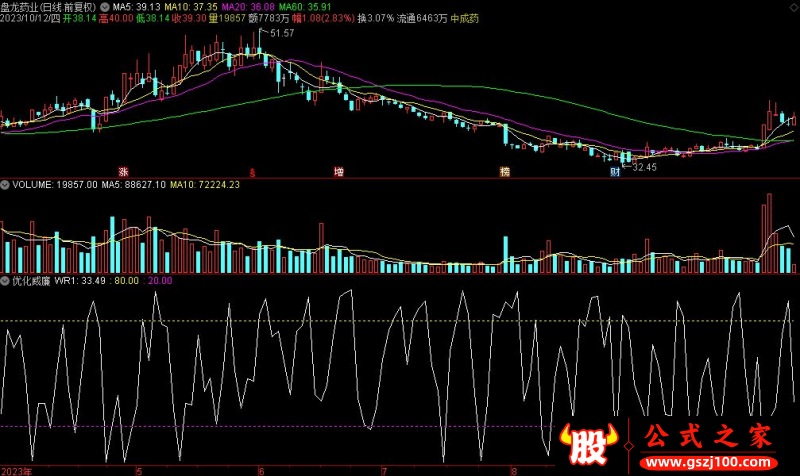
Task: Click the 涨 event marker
Action: pos(123,171)
